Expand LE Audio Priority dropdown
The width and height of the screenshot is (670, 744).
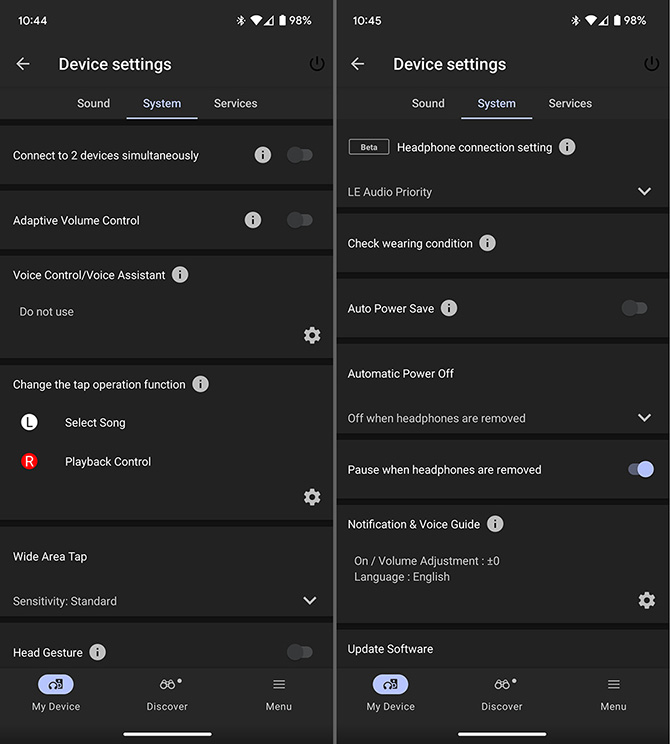[502, 192]
